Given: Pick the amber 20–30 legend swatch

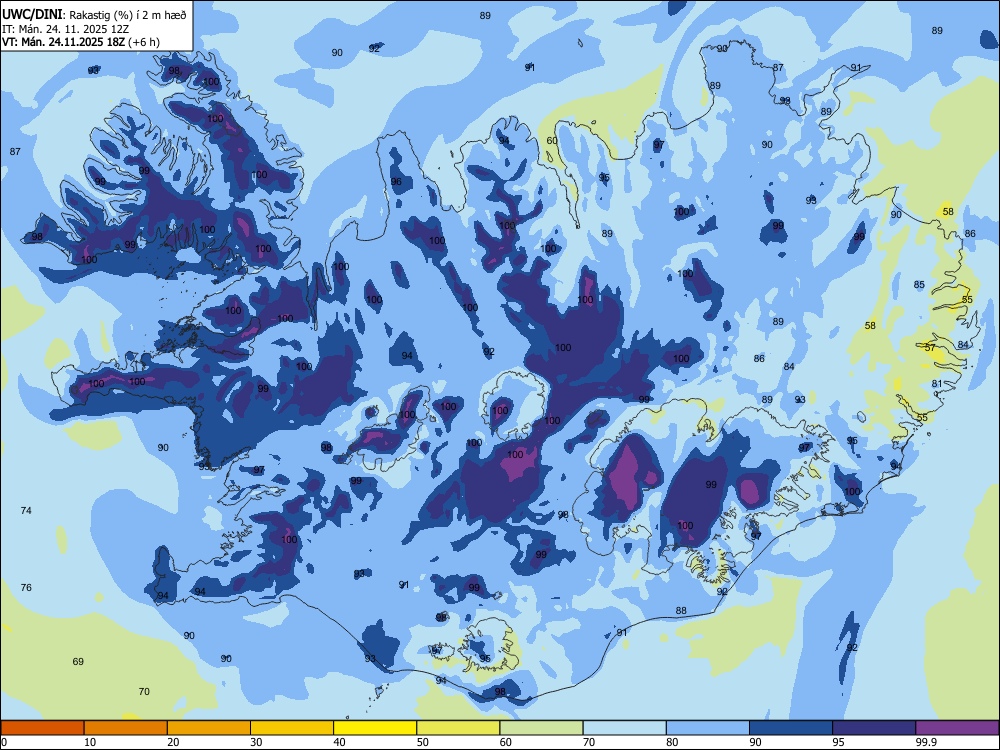Looking at the screenshot, I should point(209,728).
